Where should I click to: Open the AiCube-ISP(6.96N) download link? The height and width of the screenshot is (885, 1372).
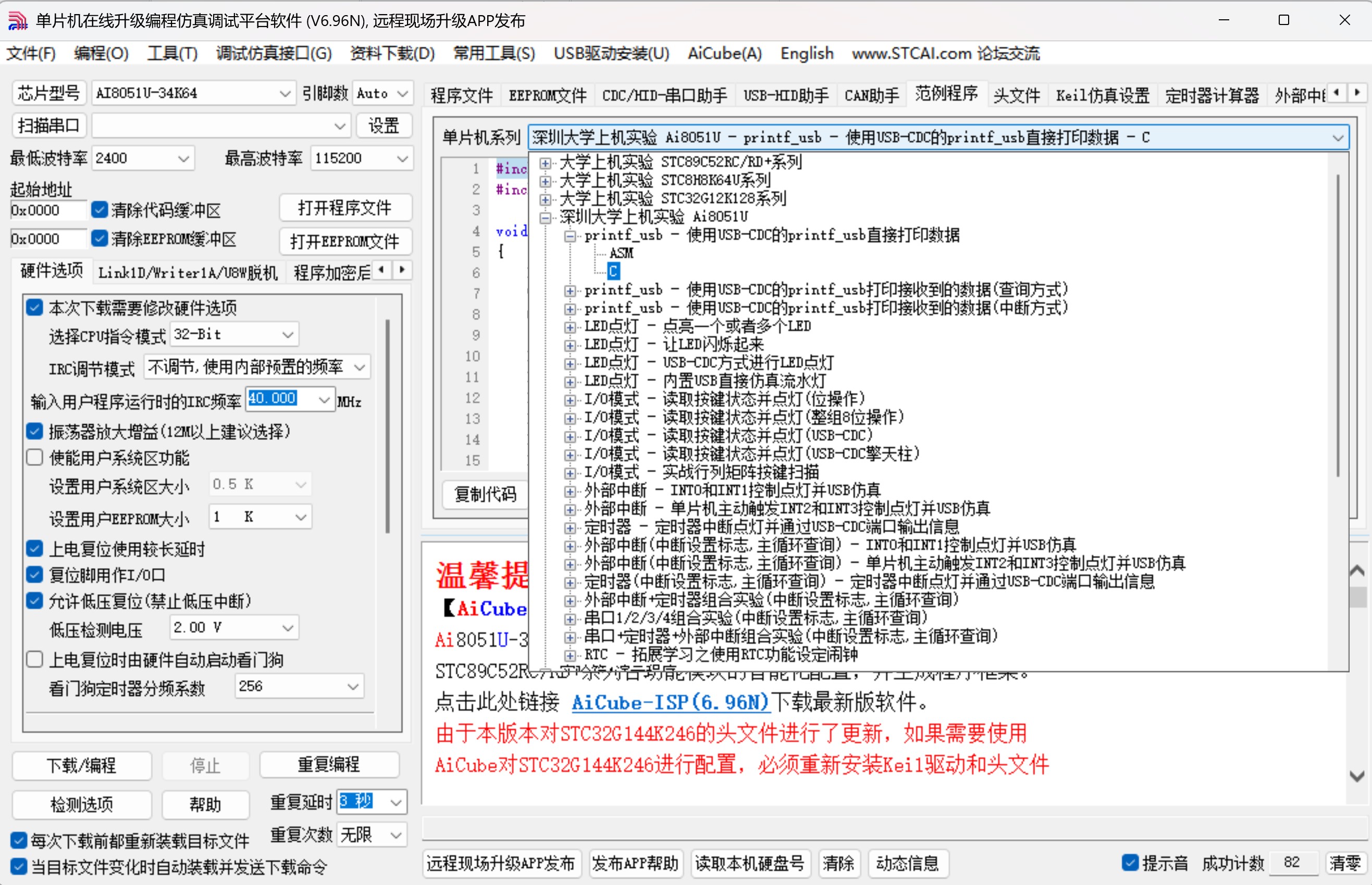[x=670, y=702]
